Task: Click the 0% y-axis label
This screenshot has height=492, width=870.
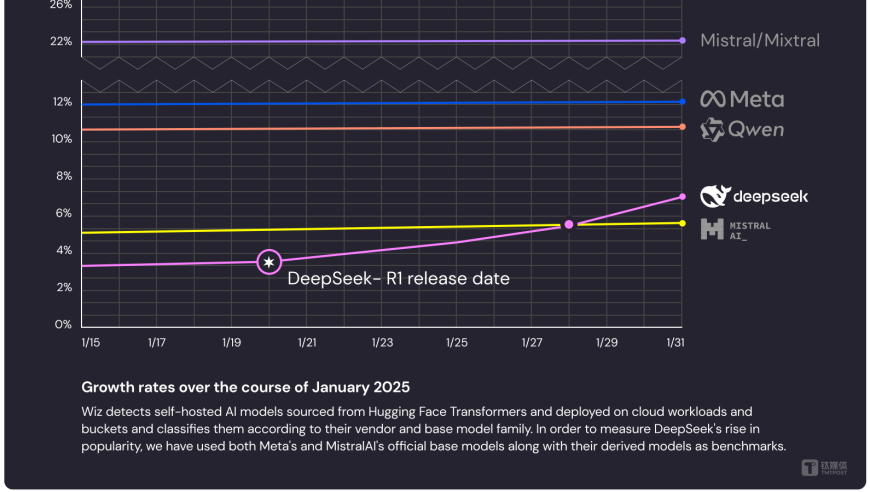Action: (x=64, y=324)
